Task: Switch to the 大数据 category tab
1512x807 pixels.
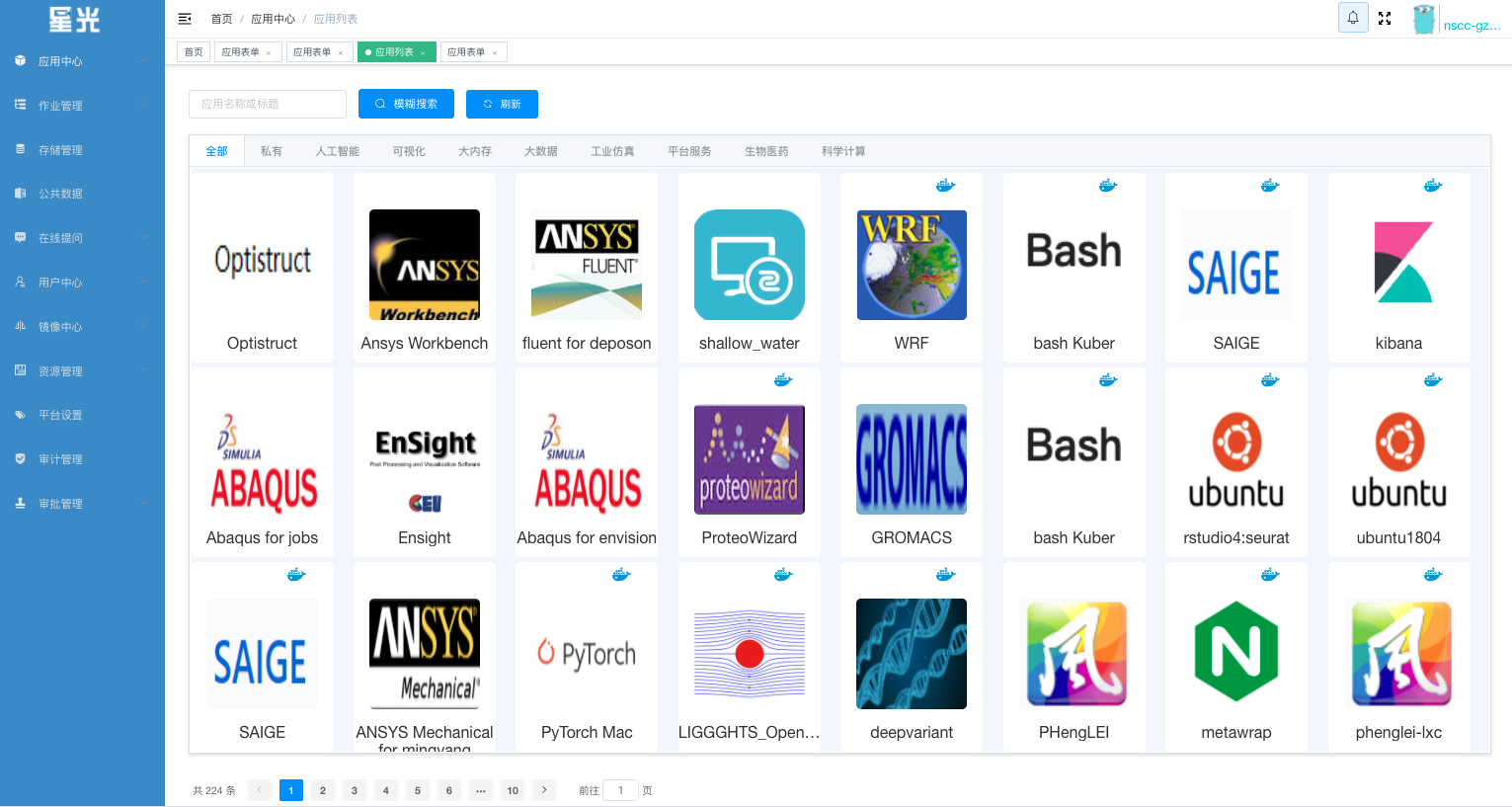Action: tap(541, 151)
